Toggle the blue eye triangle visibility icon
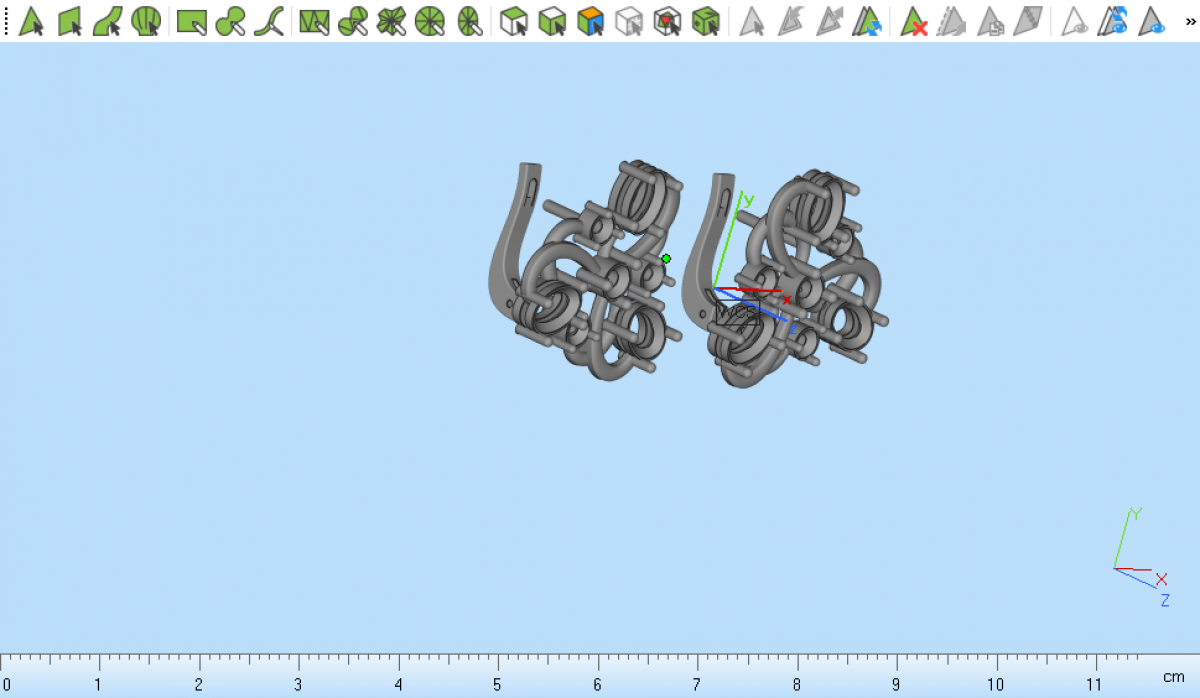Viewport: 1200px width, 698px height. coord(1152,20)
